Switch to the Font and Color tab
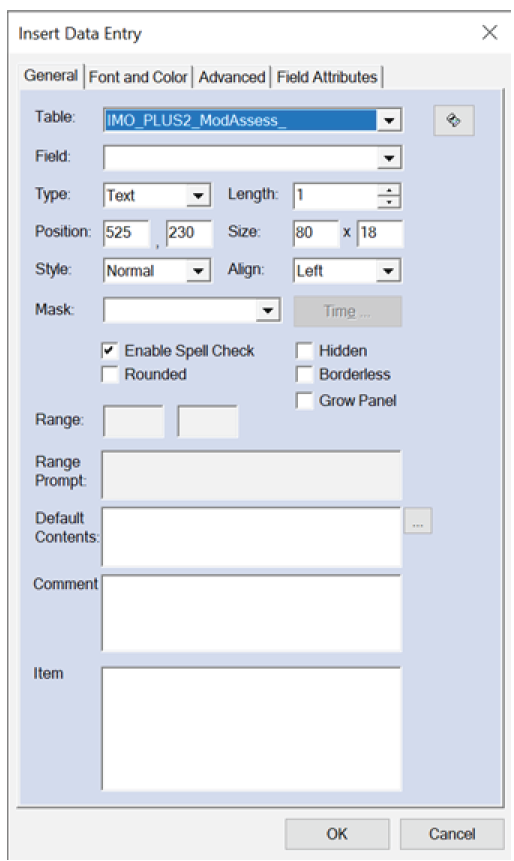The height and width of the screenshot is (861, 514). [138, 77]
